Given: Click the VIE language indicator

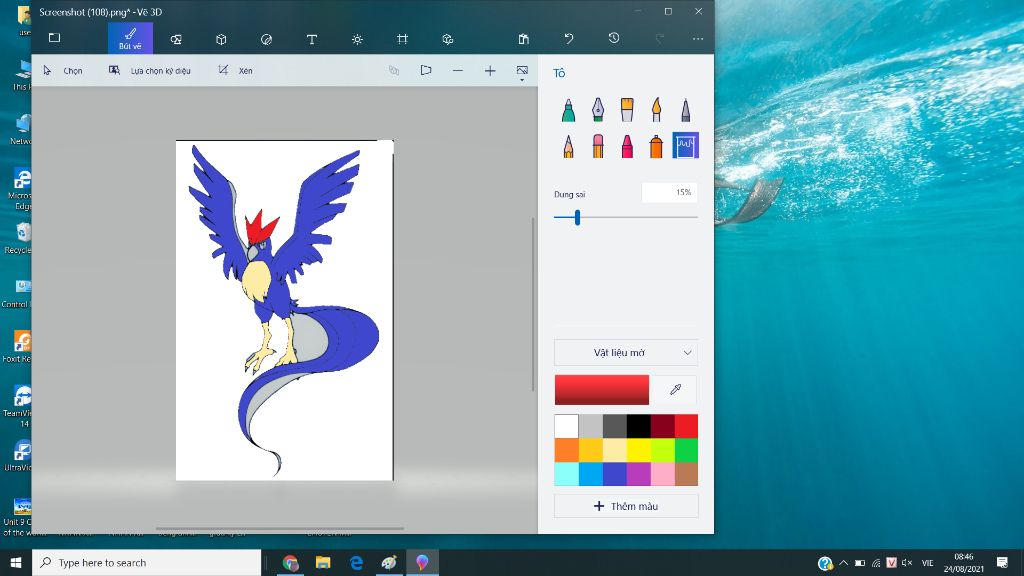Looking at the screenshot, I should [927, 562].
